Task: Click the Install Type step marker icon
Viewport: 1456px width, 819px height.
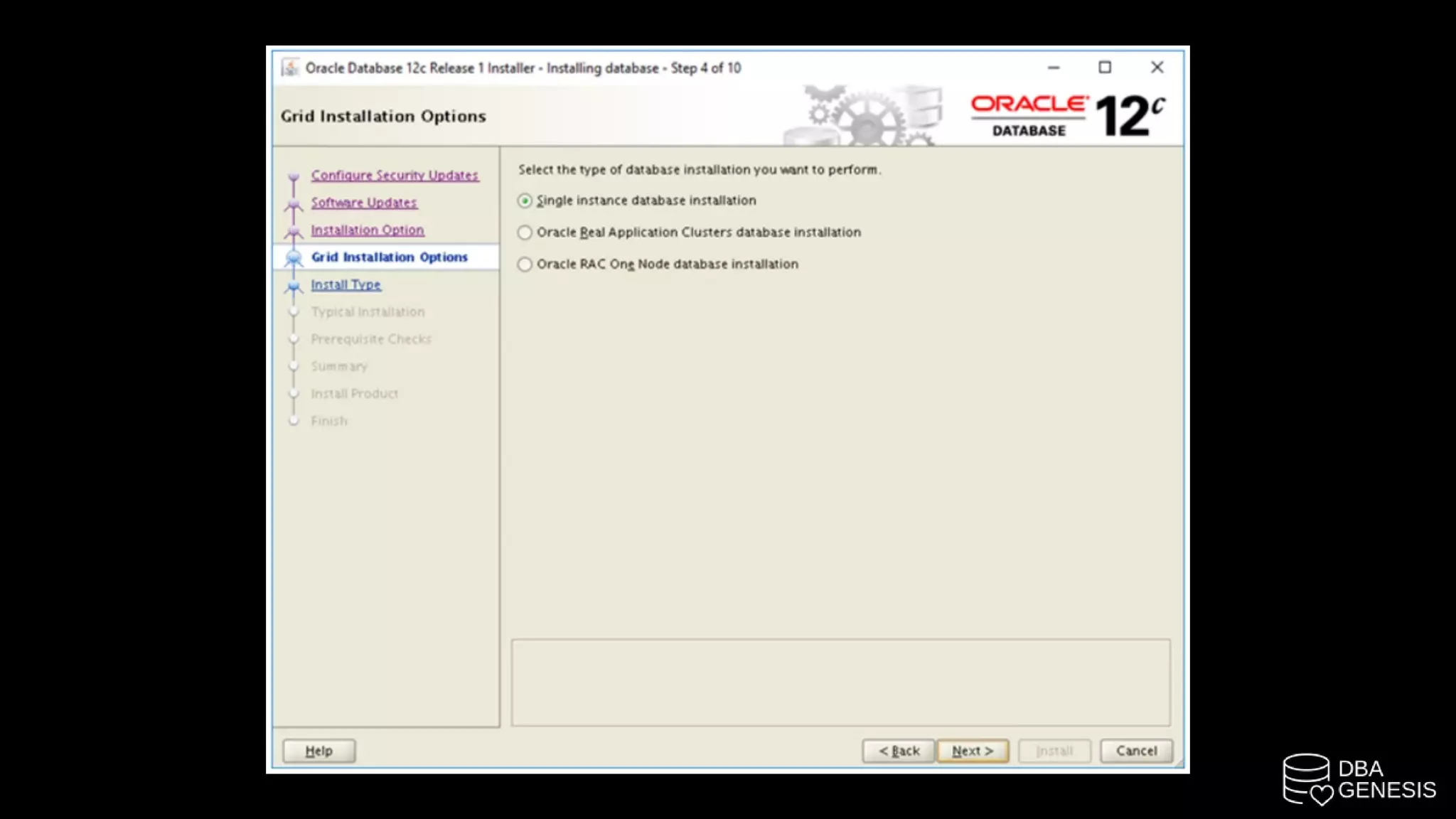Action: tap(294, 286)
